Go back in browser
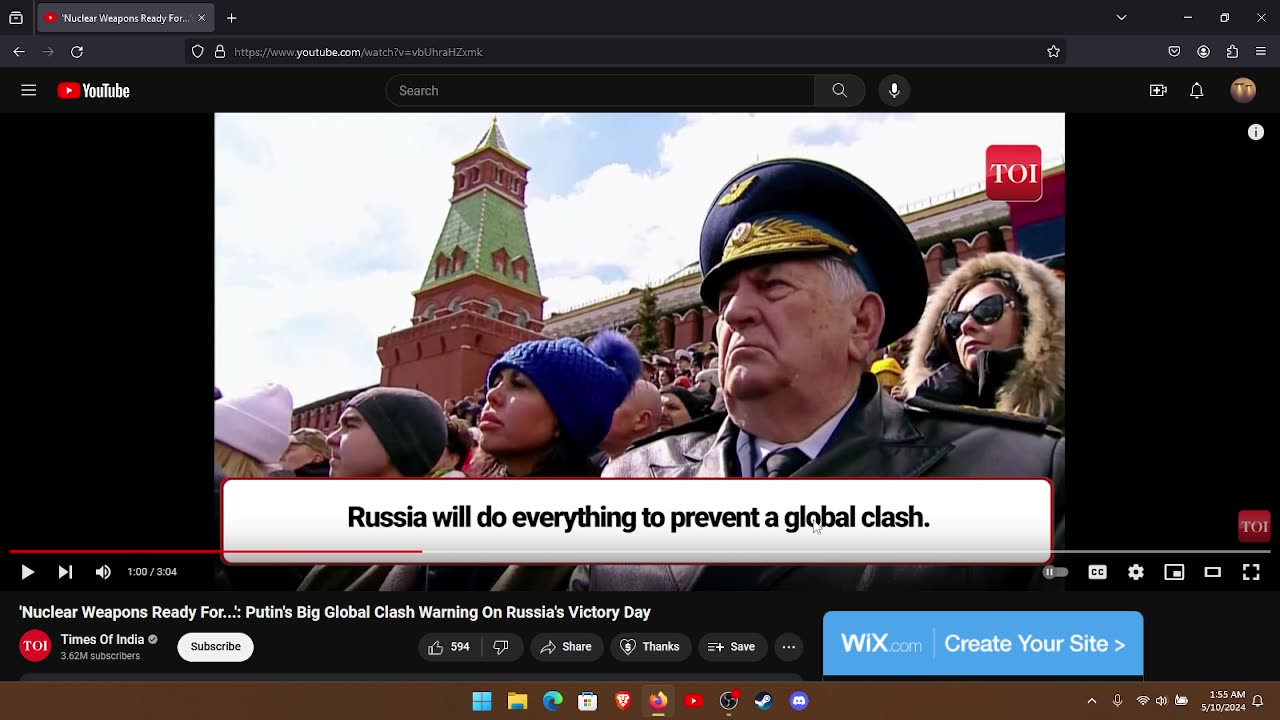Viewport: 1280px width, 720px height. [19, 52]
